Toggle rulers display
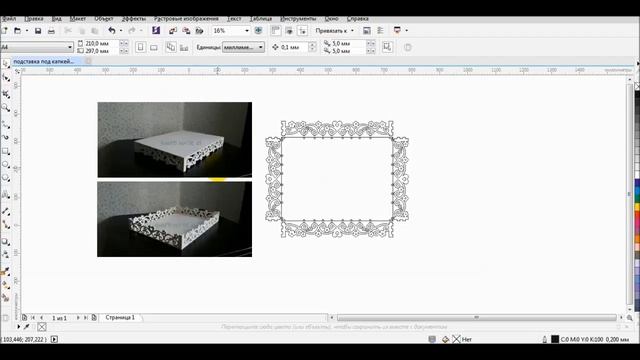Viewport: 640px width, 360px height. [x=276, y=31]
